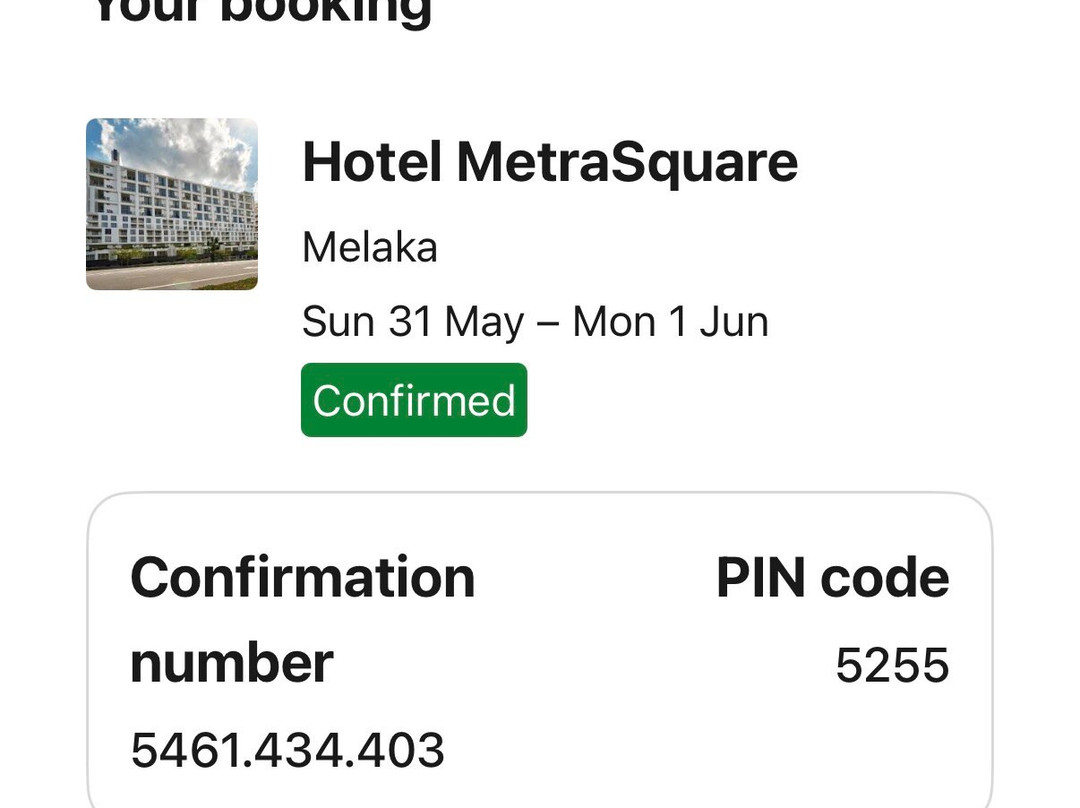Image resolution: width=1080 pixels, height=808 pixels.
Task: Select the Melaka location text
Action: point(370,247)
